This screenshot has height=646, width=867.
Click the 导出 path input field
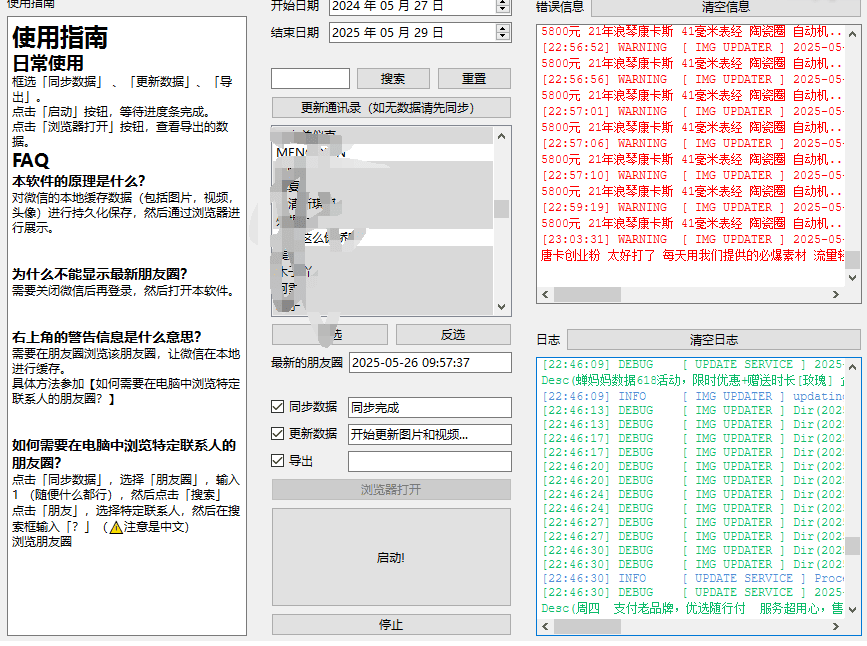point(430,461)
